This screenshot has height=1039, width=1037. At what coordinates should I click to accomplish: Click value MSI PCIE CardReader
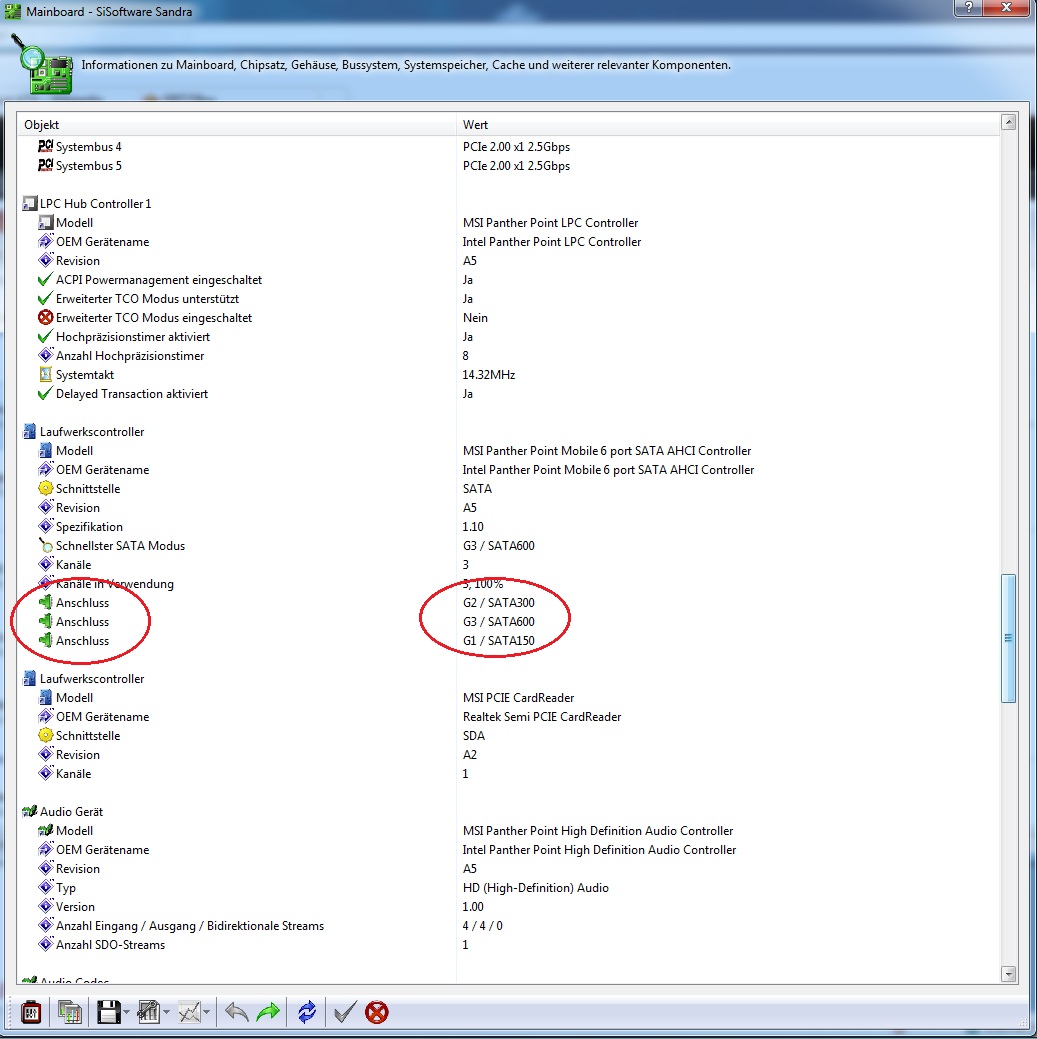[518, 698]
